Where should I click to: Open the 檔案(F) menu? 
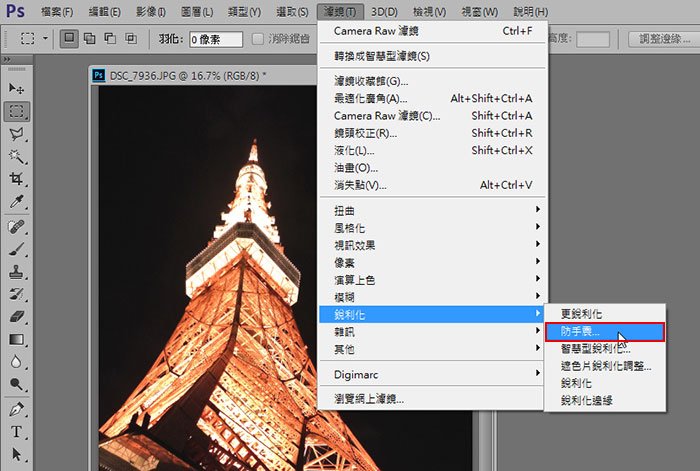57,12
